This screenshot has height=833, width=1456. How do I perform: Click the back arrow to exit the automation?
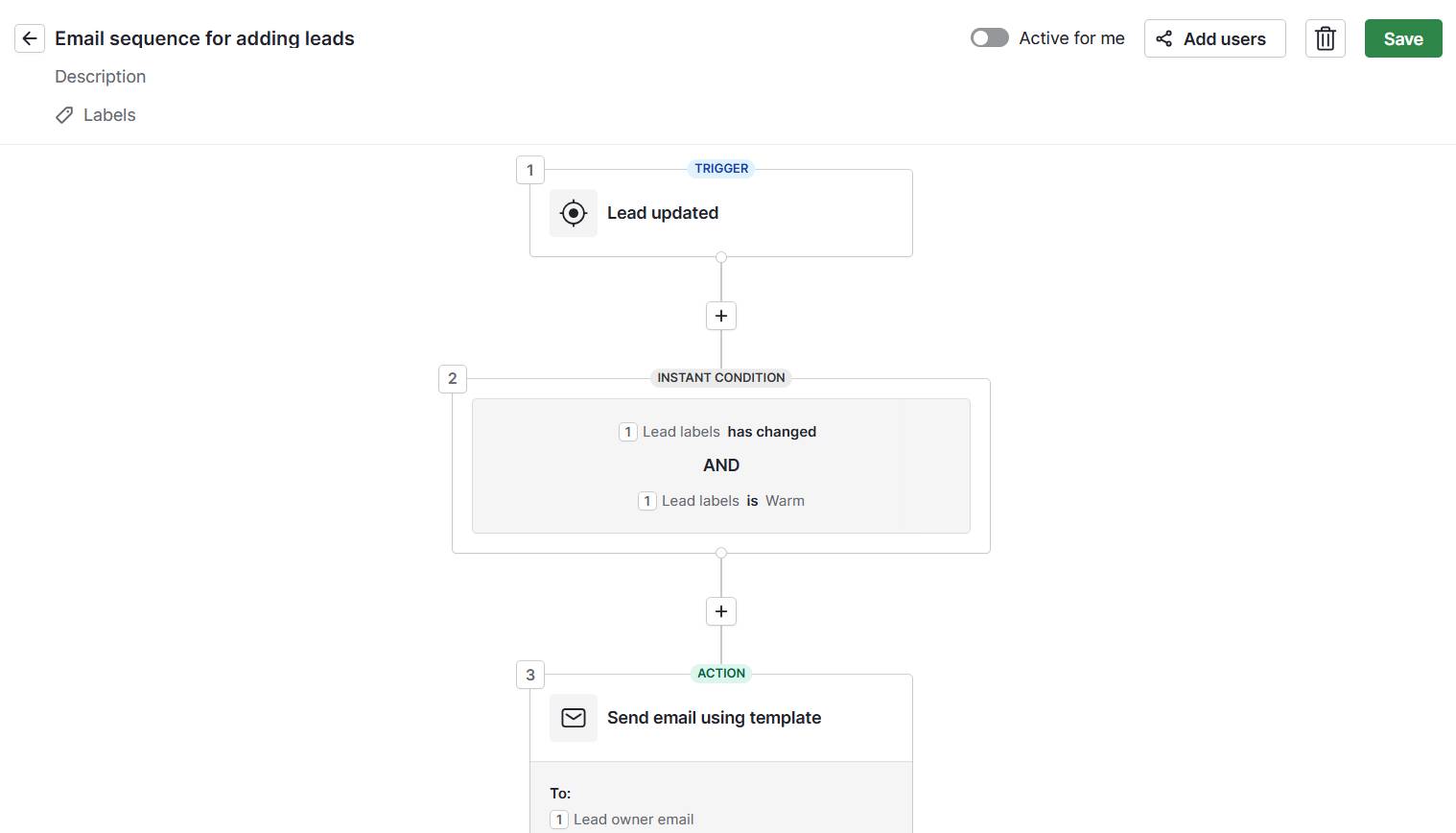click(29, 38)
